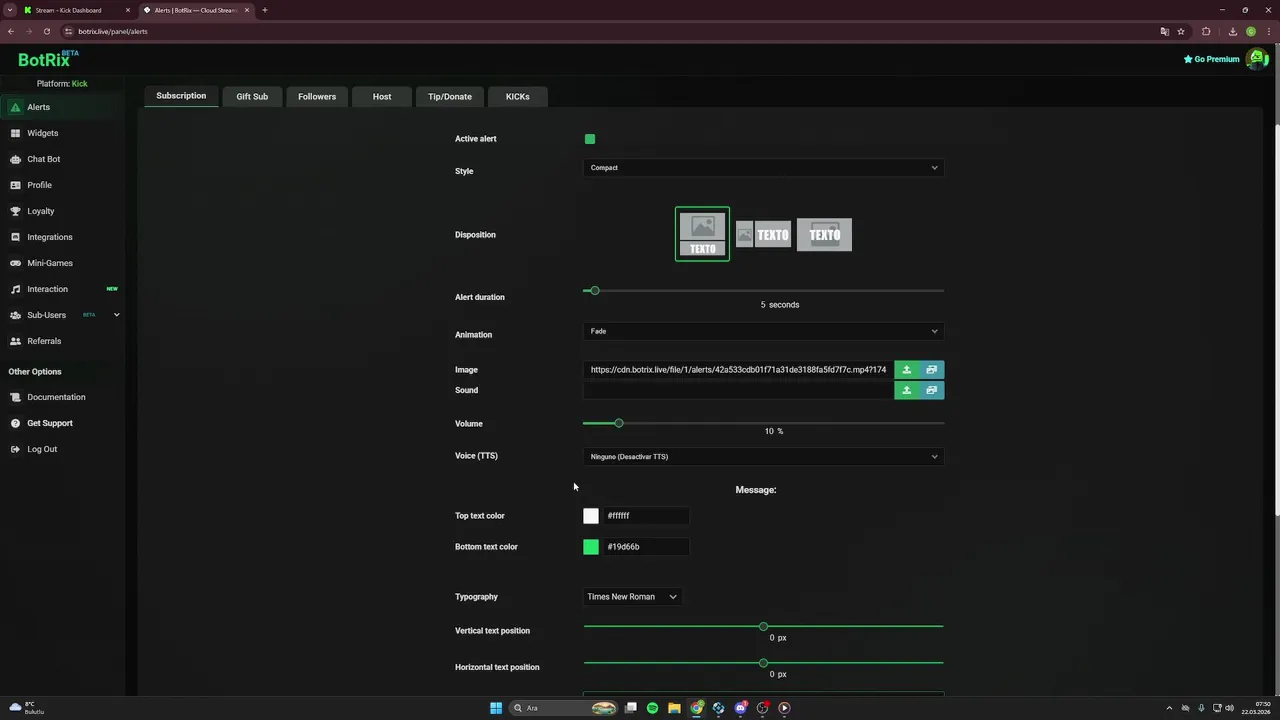This screenshot has width=1280, height=720.
Task: Open Discord from the taskbar
Action: tap(740, 708)
